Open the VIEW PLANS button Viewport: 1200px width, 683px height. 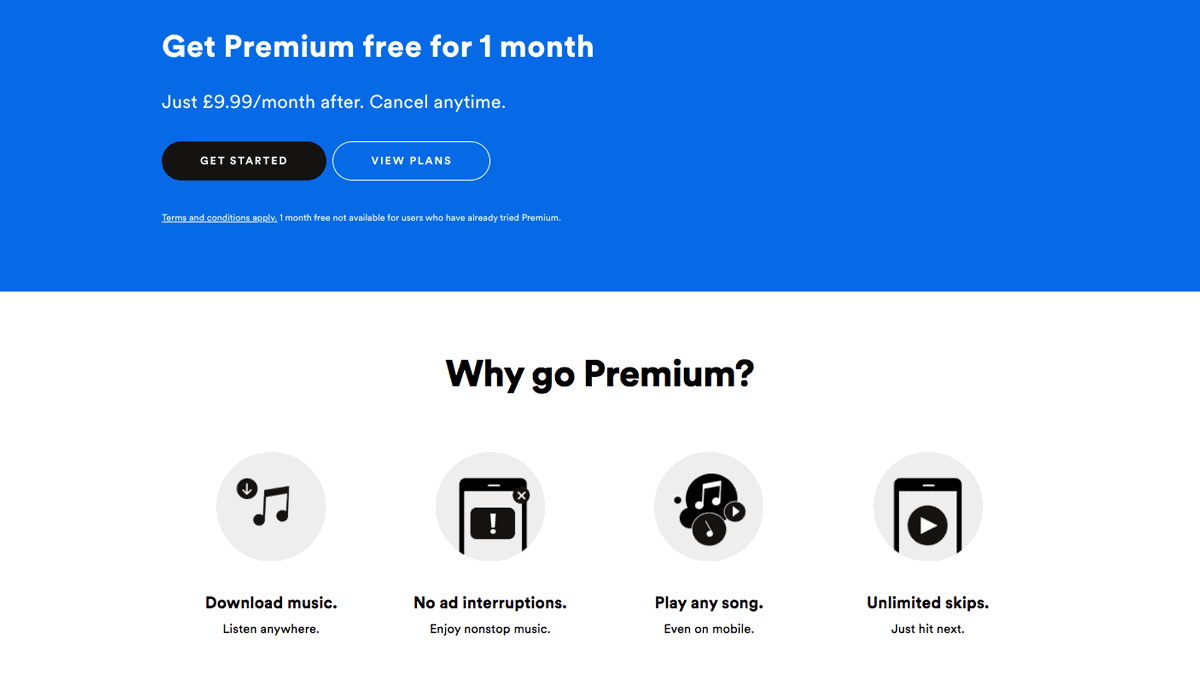[411, 161]
